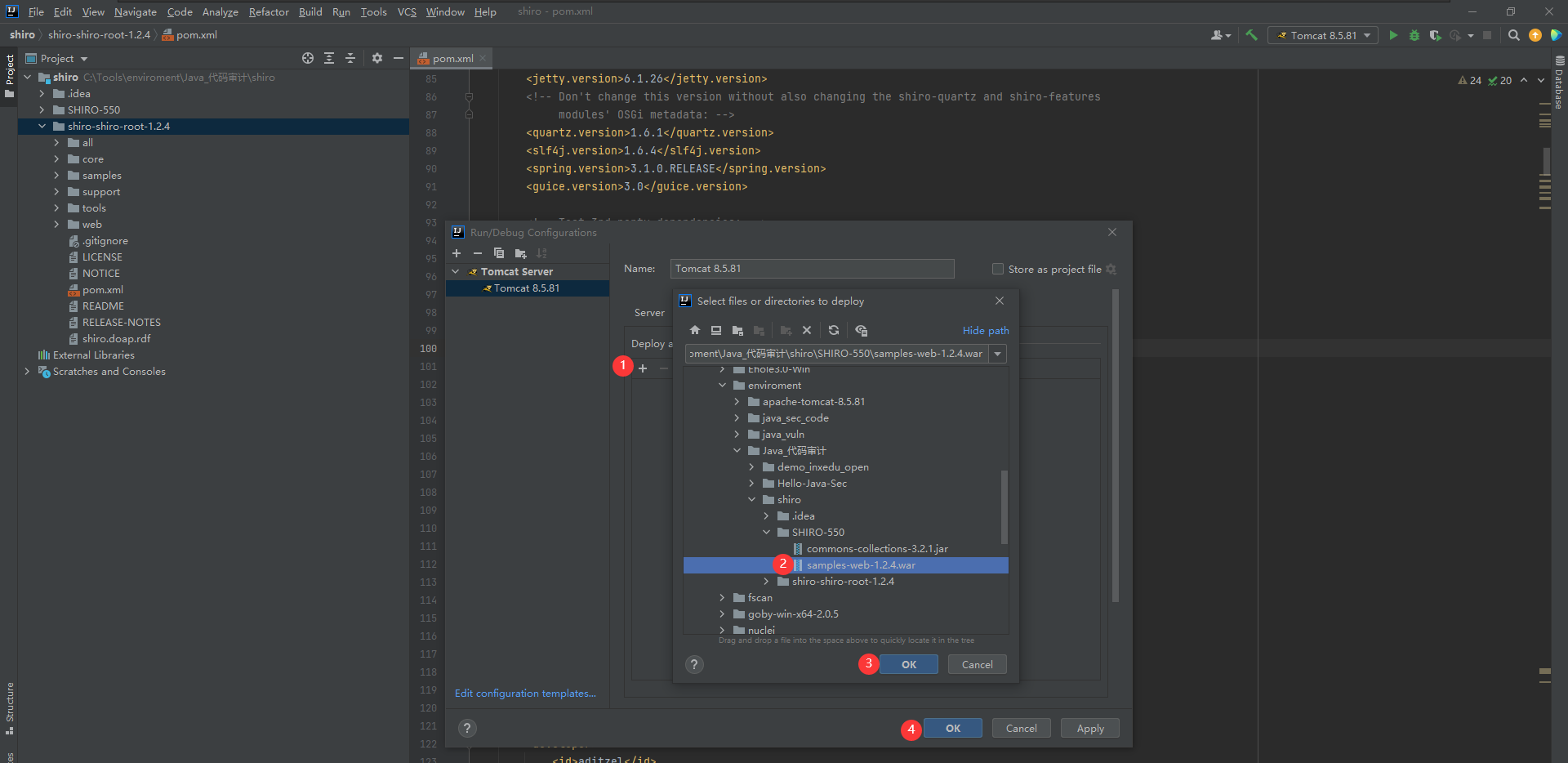Confirm file selection with OK in deploy dialog
The width and height of the screenshot is (1568, 763).
click(909, 664)
